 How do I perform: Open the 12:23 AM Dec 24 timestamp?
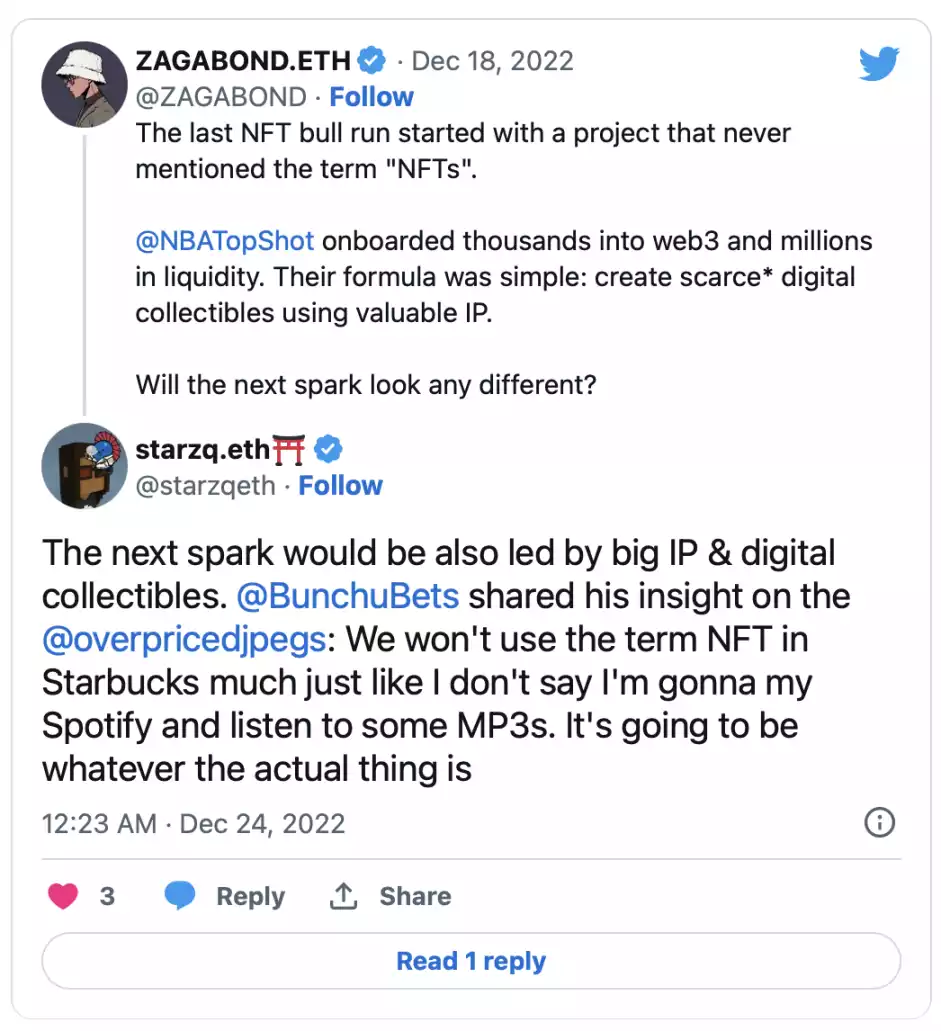click(x=193, y=824)
